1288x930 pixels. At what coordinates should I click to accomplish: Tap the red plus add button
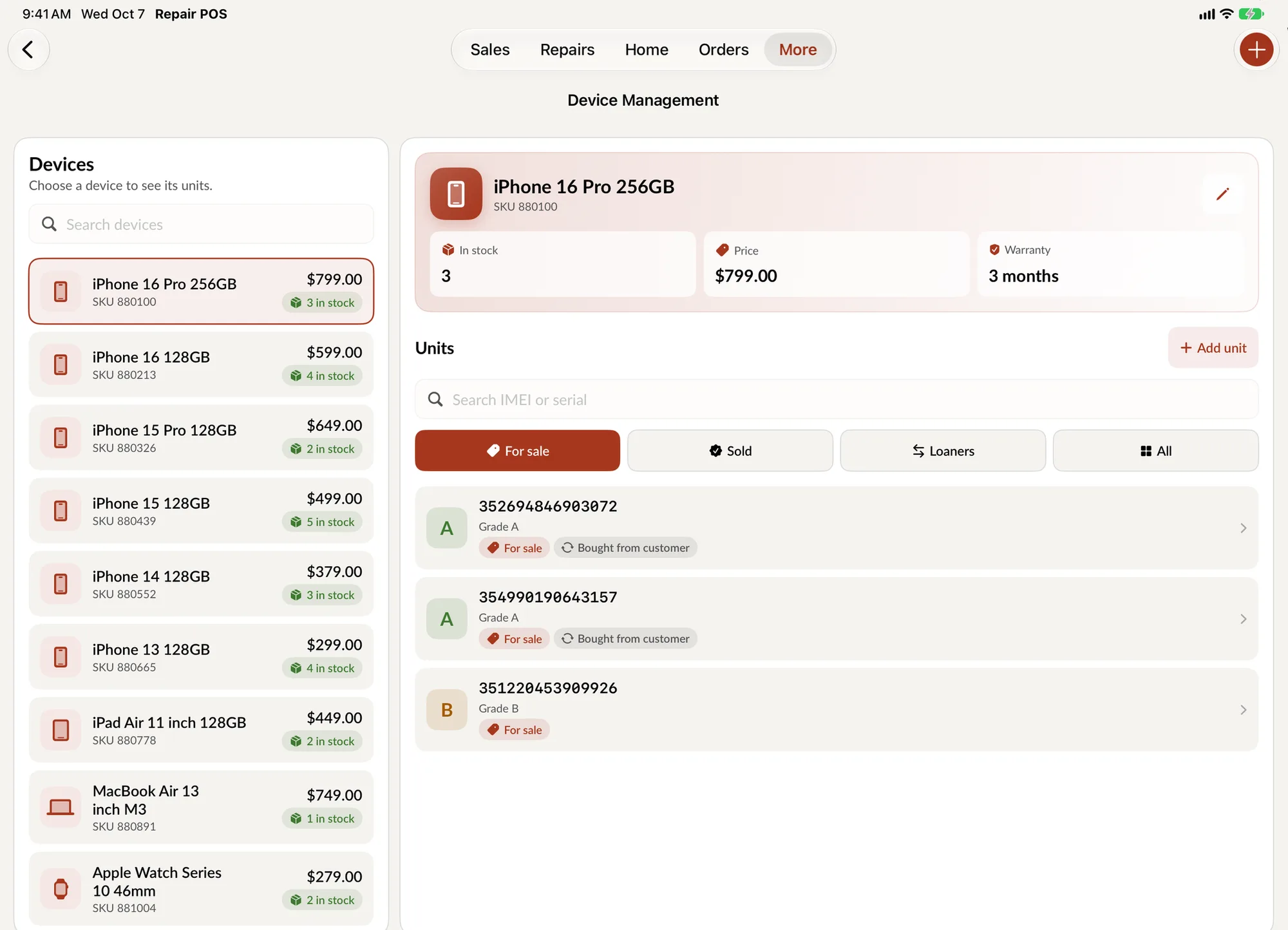(x=1256, y=50)
